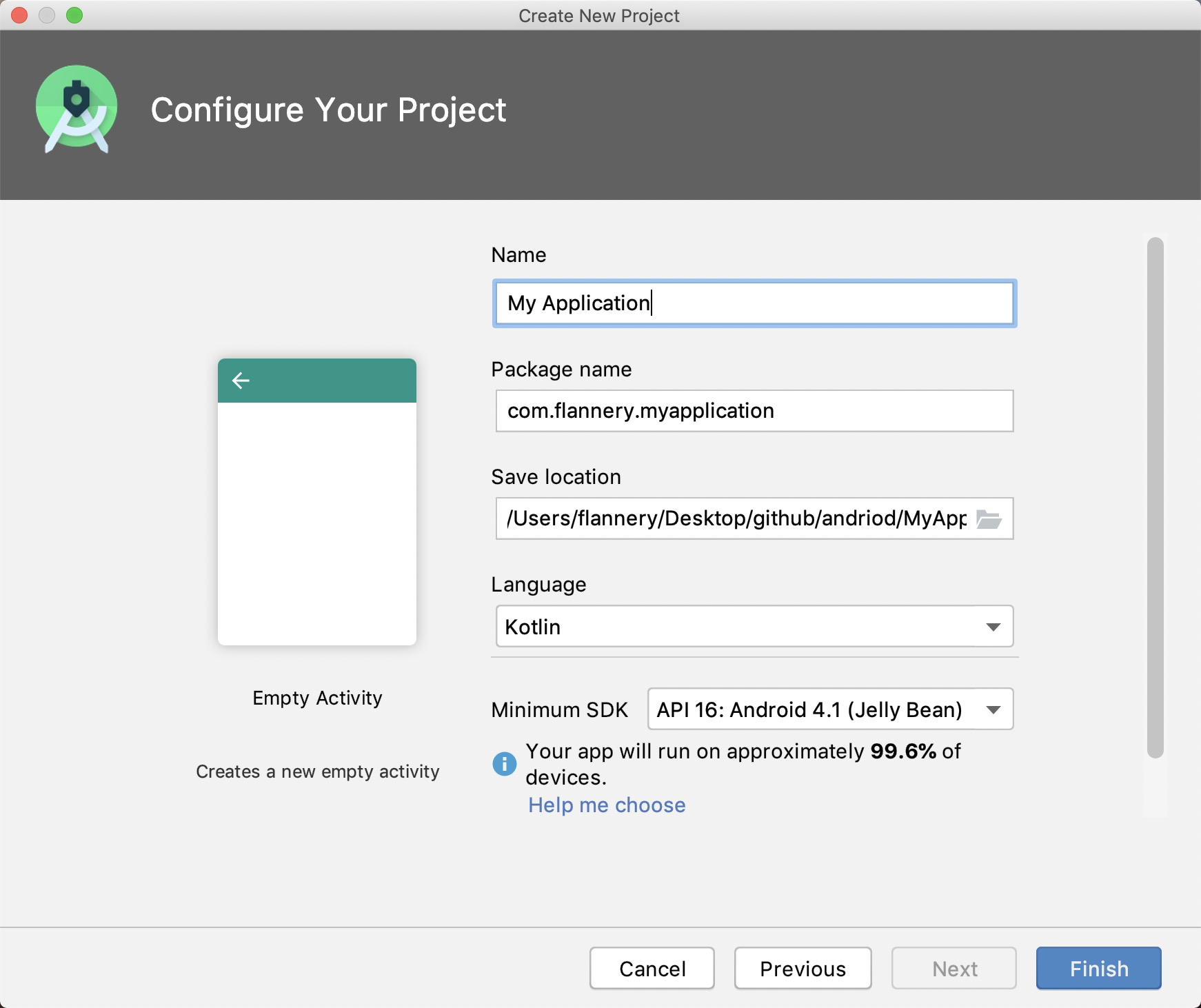Viewport: 1201px width, 1008px height.
Task: Focus the Name field containing My Application
Action: click(754, 303)
